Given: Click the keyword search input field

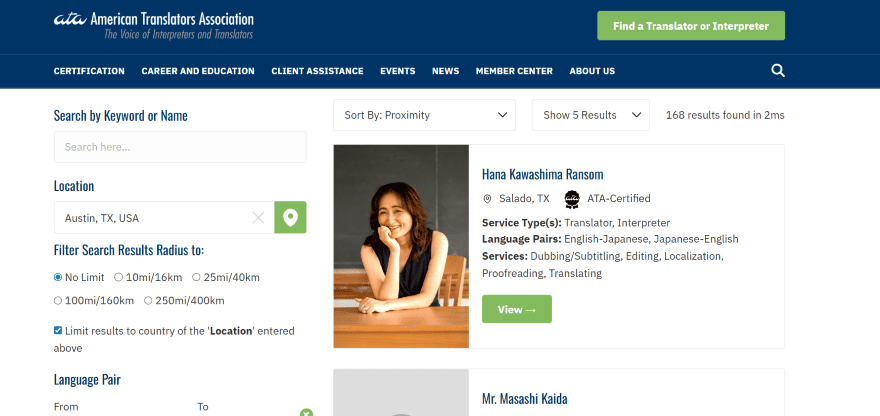Looking at the screenshot, I should [180, 147].
